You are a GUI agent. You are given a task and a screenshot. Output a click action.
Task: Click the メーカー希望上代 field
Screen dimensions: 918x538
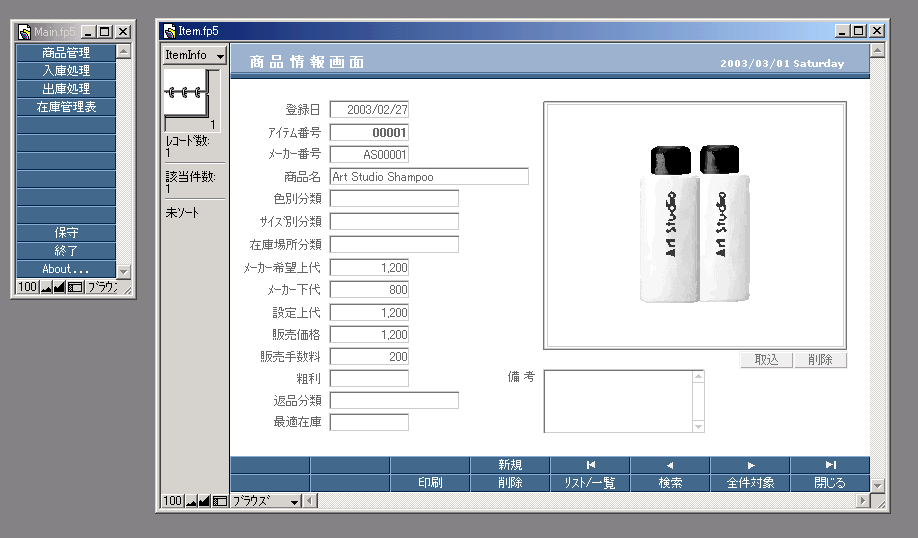tap(369, 268)
